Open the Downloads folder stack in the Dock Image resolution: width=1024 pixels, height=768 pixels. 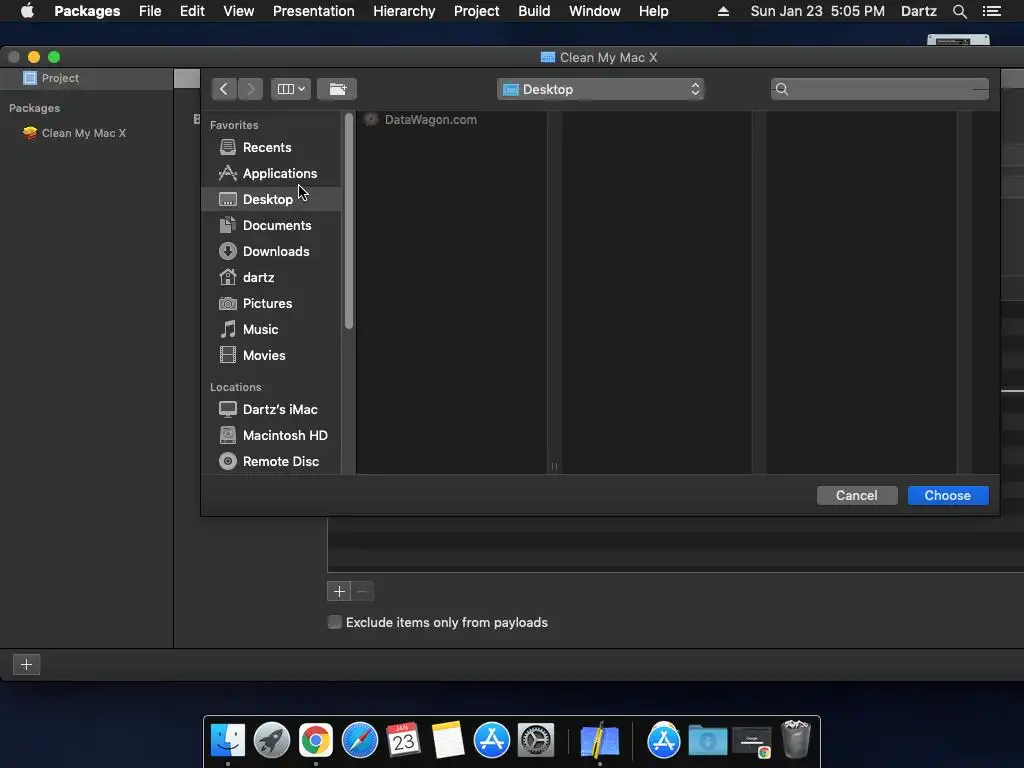708,741
